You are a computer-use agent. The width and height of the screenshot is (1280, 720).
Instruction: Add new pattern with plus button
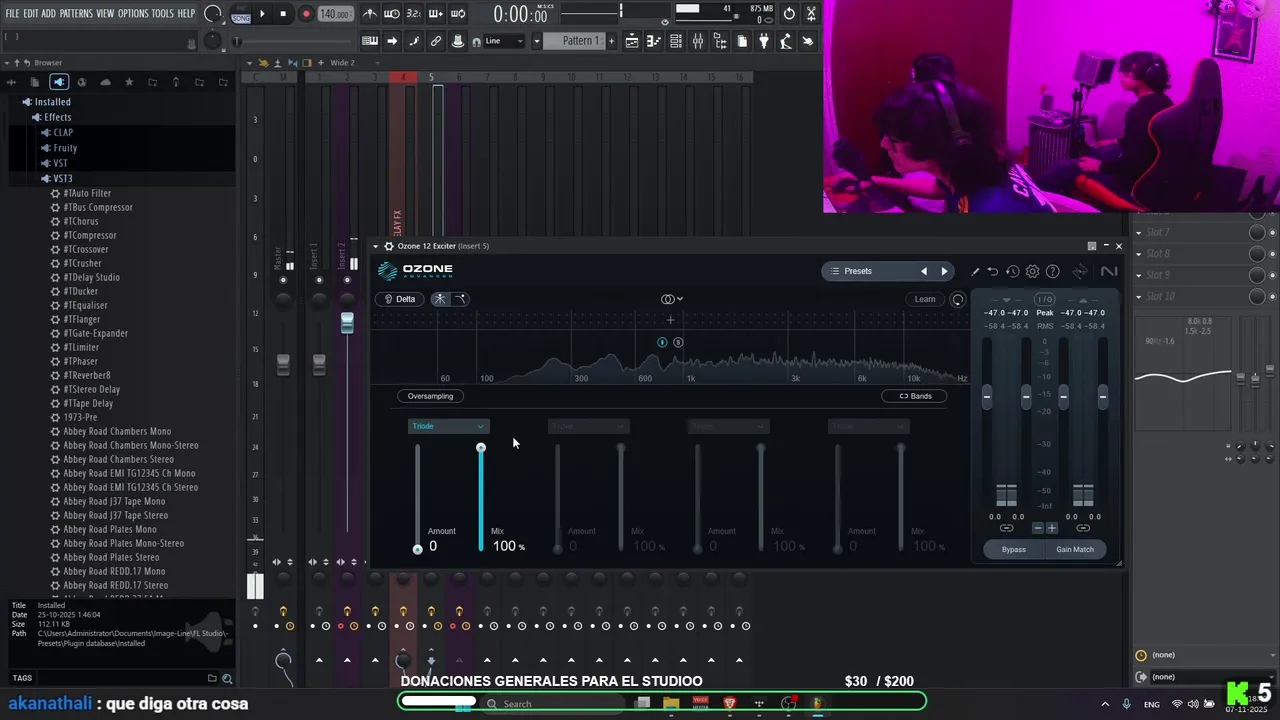pos(611,41)
